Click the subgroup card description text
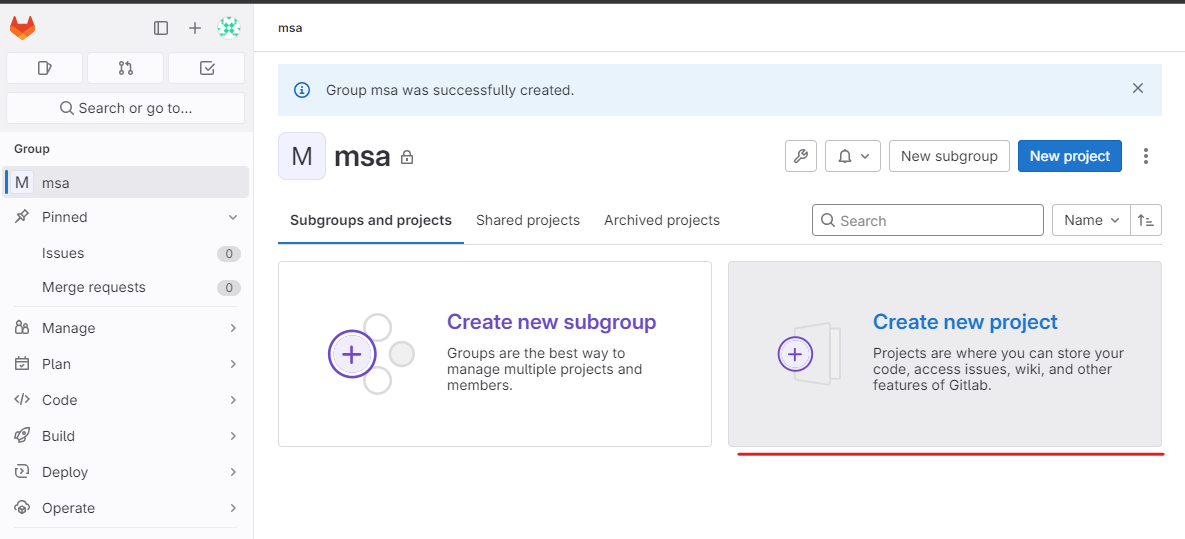The image size is (1185, 539). [544, 369]
